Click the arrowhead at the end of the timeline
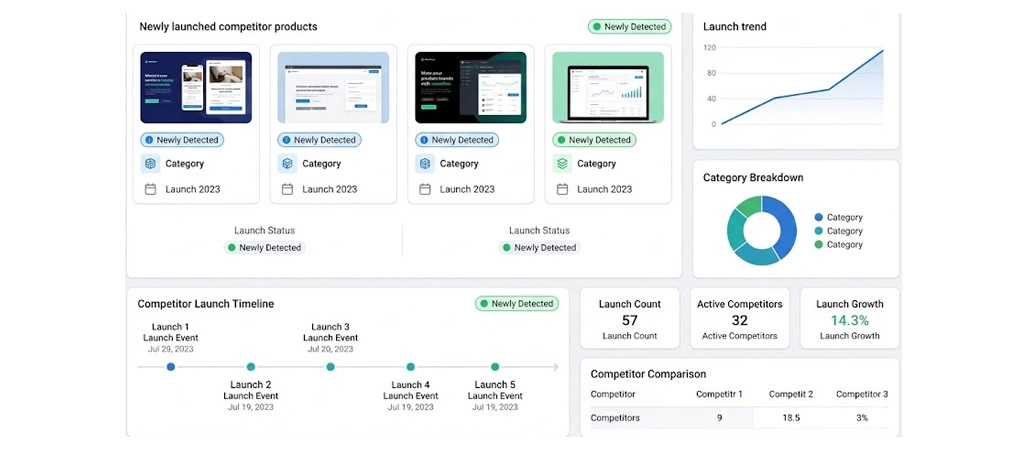The image size is (1026, 466). click(x=555, y=367)
